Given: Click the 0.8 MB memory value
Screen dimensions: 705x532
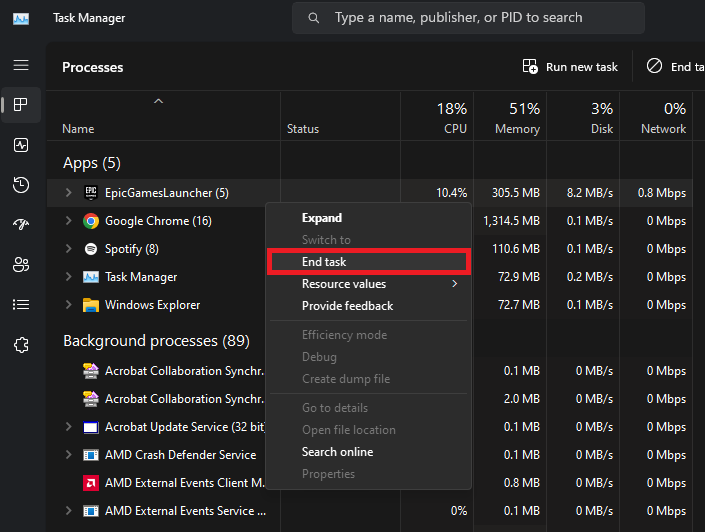Looking at the screenshot, I should pos(522,483).
